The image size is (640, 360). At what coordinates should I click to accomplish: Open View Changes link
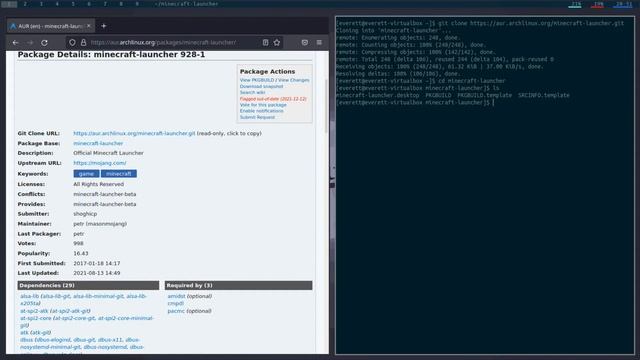click(x=293, y=80)
